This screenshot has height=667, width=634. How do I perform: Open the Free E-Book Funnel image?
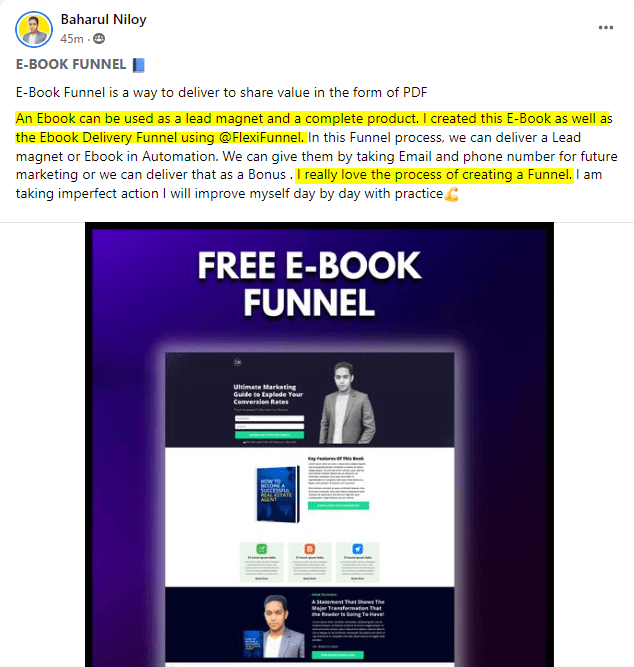(319, 445)
